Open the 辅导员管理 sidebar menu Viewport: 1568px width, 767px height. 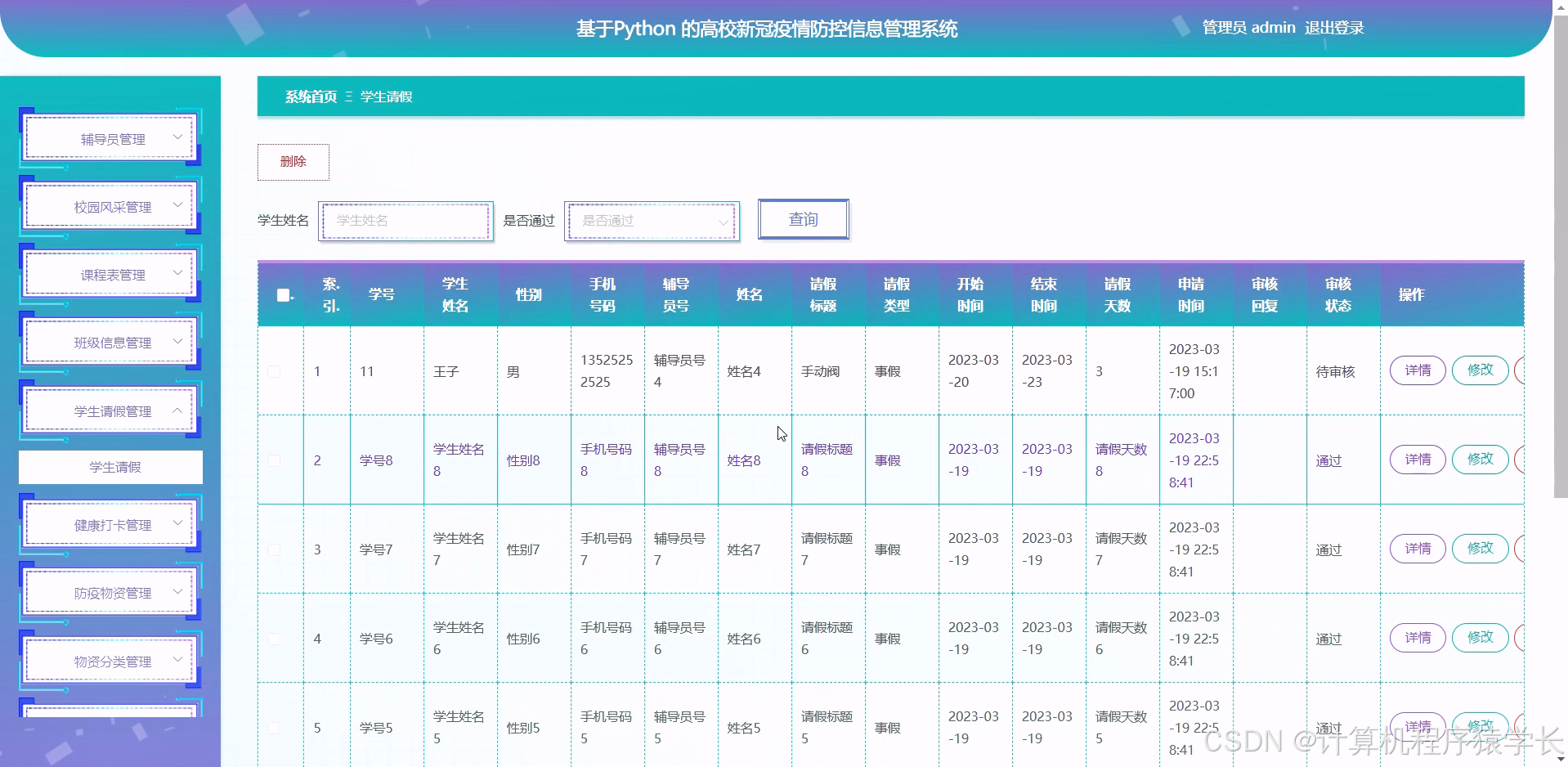tap(110, 138)
